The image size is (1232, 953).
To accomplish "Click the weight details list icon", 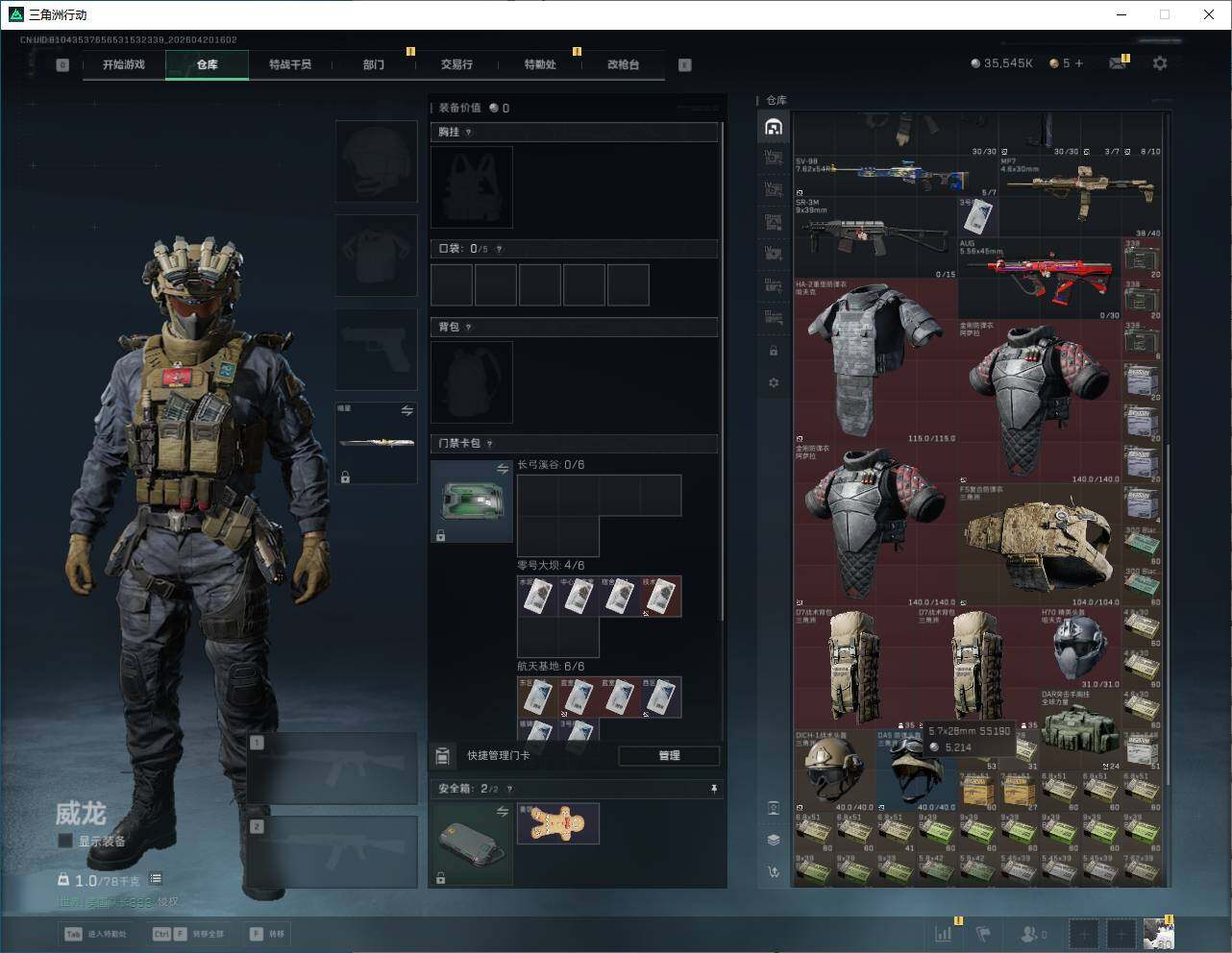I will coord(156,879).
